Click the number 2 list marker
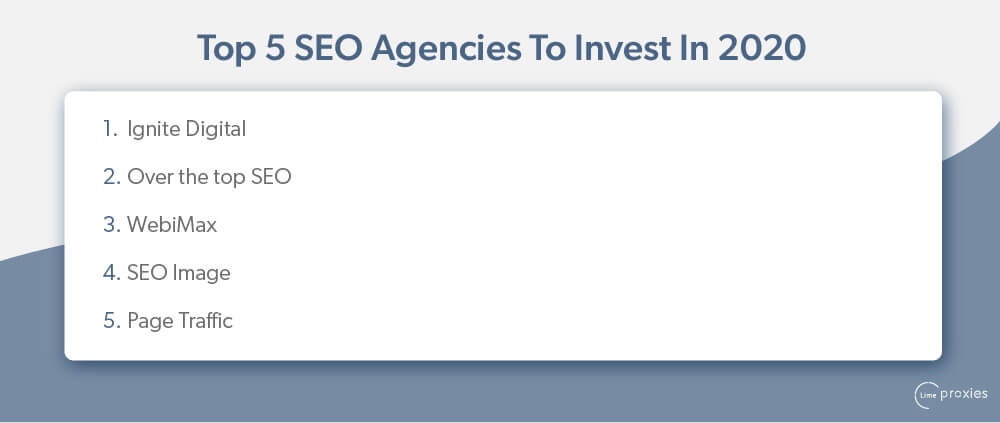 pyautogui.click(x=111, y=177)
